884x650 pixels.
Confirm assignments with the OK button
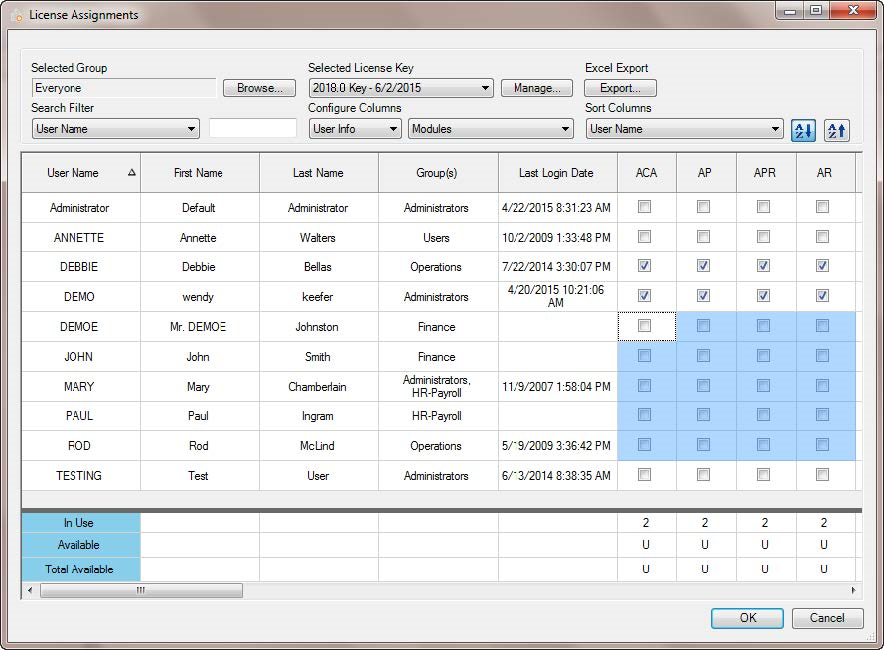(x=747, y=618)
